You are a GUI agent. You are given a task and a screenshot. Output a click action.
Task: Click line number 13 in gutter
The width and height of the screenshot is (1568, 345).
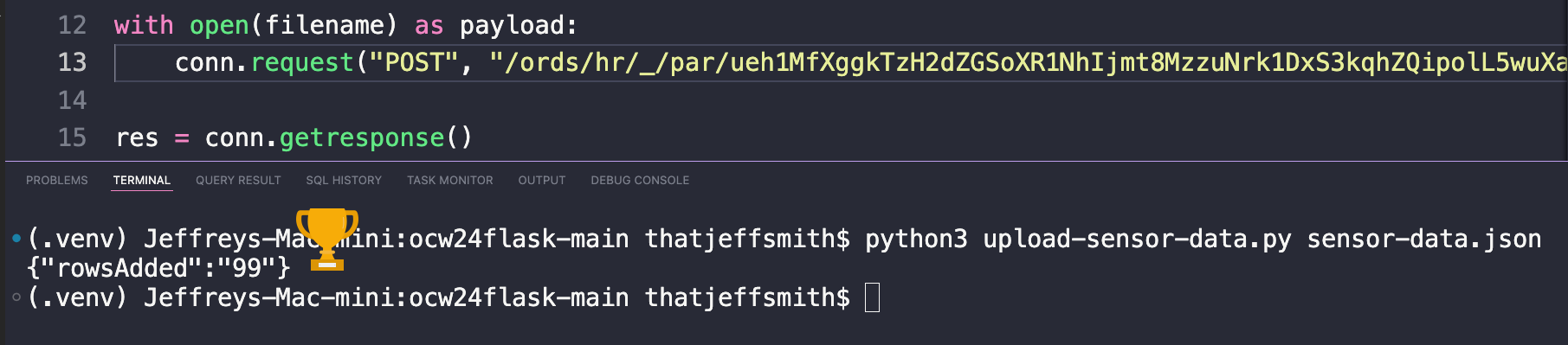73,62
